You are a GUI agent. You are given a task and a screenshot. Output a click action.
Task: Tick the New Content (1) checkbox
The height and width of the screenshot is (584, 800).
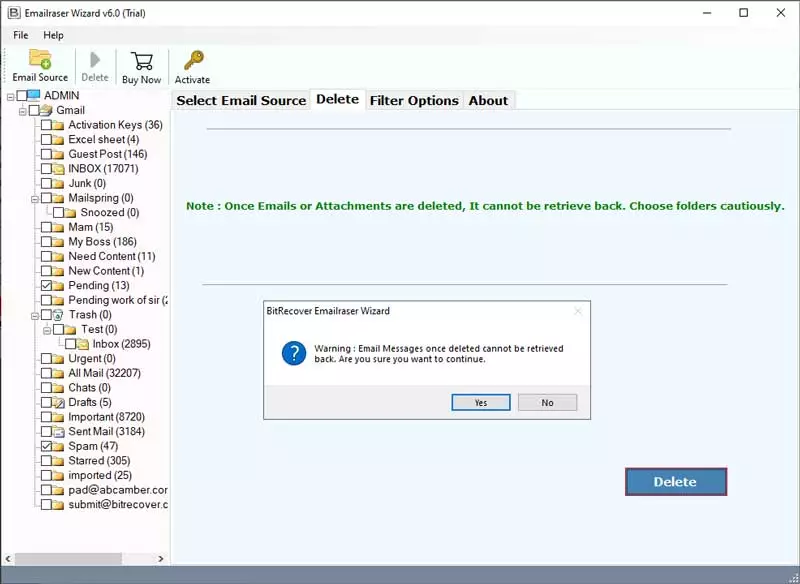pos(46,271)
